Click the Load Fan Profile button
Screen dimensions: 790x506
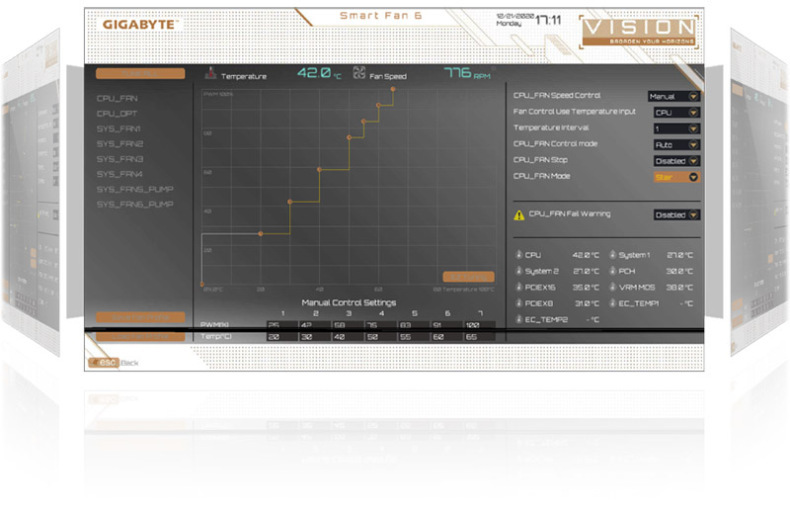click(141, 336)
